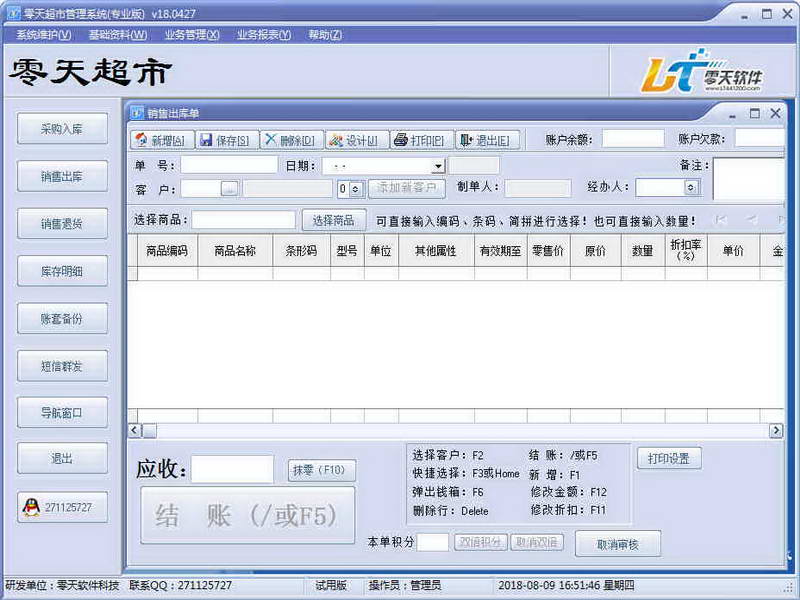Focus the 单号 order number field
This screenshot has height=600, width=800.
click(x=229, y=165)
